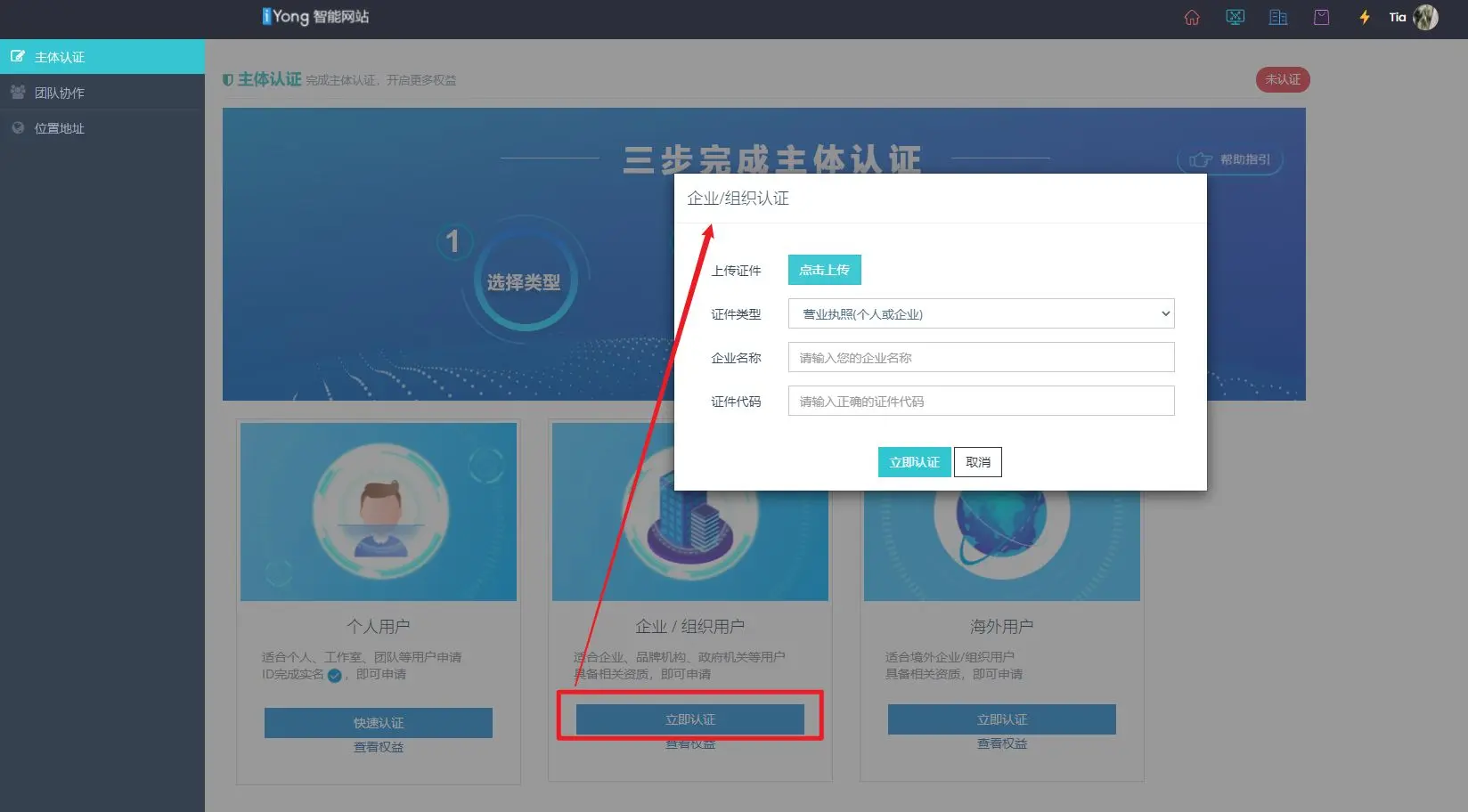The width and height of the screenshot is (1468, 812).
Task: Click the buildings icon in top bar
Action: 1278,18
